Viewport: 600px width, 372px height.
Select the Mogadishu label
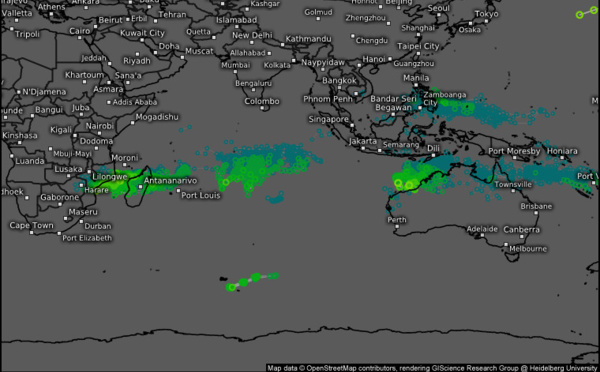(157, 117)
